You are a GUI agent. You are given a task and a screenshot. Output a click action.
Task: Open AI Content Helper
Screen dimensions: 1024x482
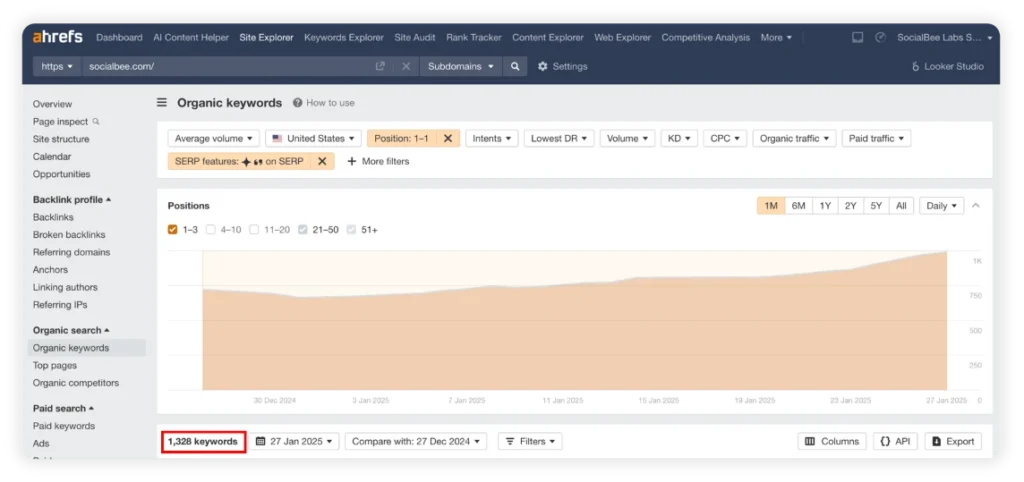tap(191, 37)
